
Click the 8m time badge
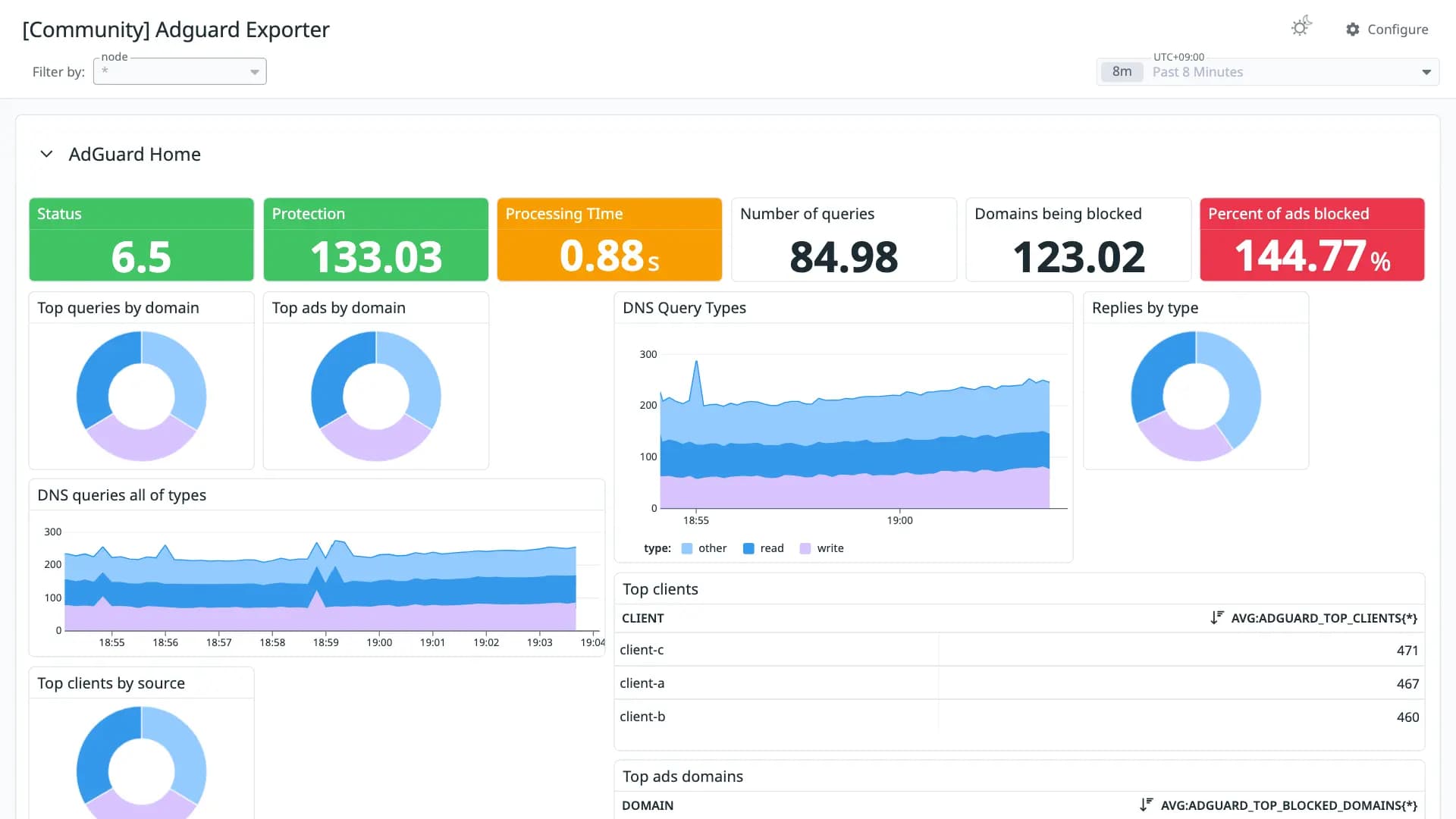[1122, 72]
